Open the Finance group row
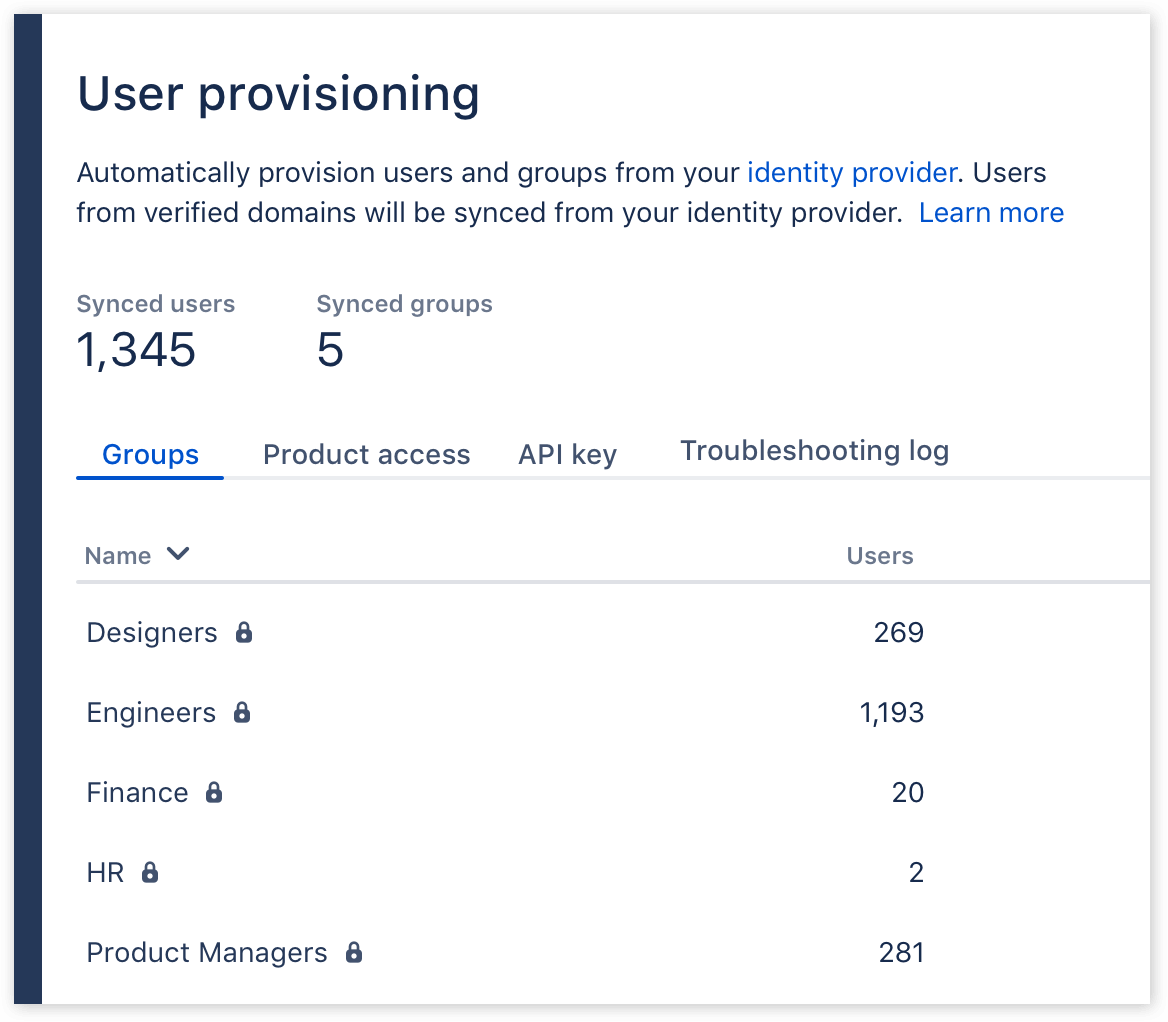 (613, 792)
